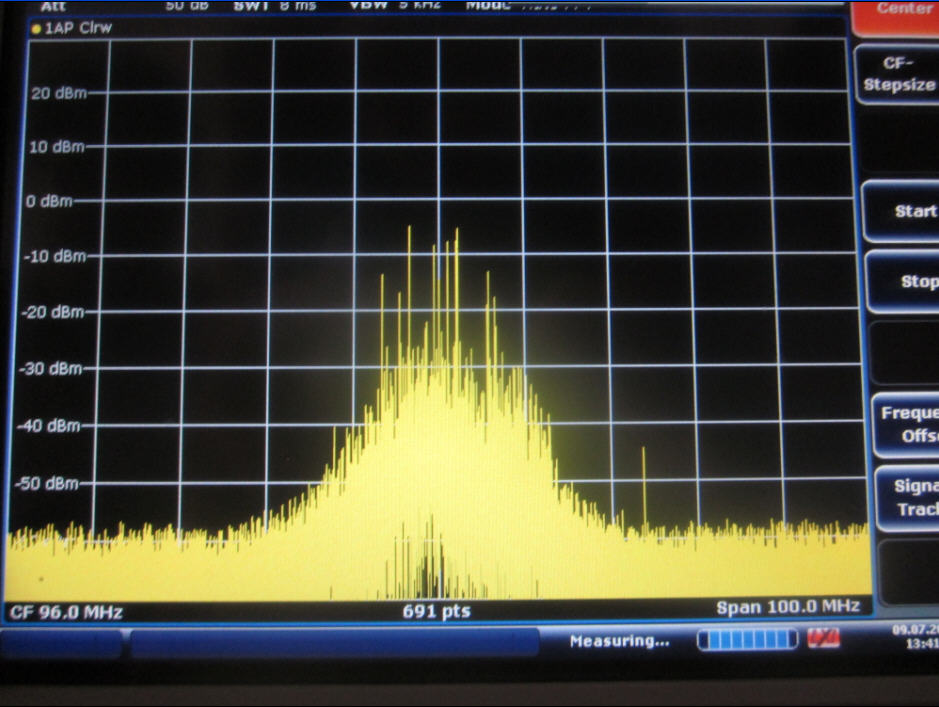The width and height of the screenshot is (939, 707).
Task: Click the '-50 dBm' axis label
Action: [x=47, y=483]
